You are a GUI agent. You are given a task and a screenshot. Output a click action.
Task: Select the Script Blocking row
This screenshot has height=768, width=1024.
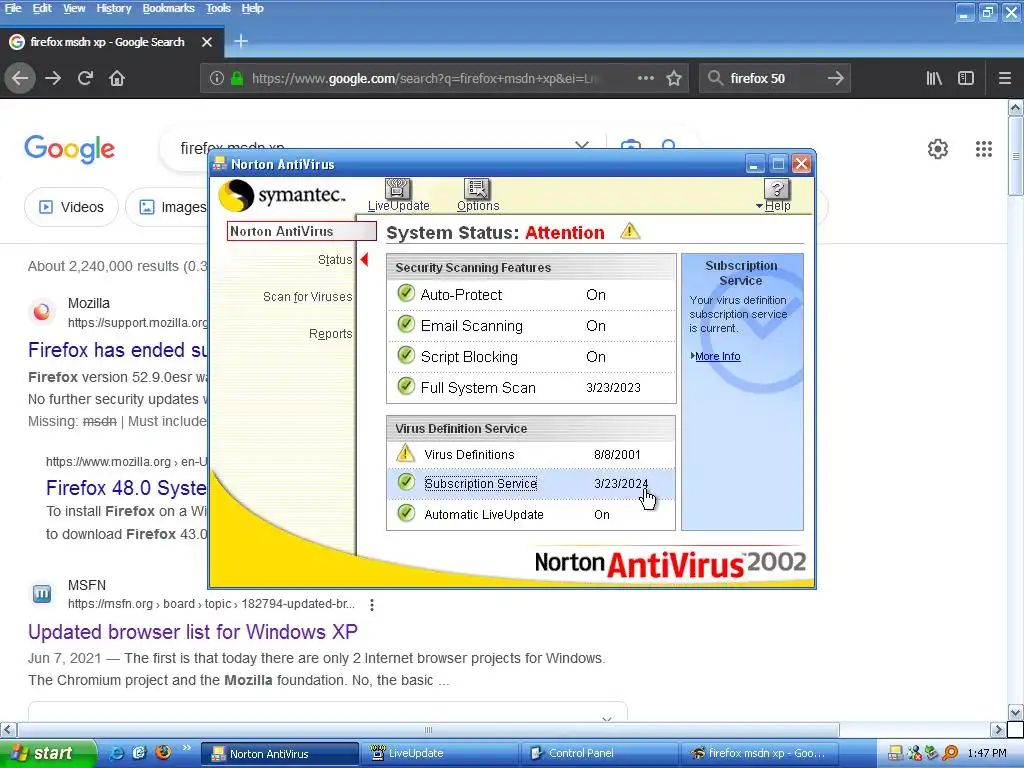(x=531, y=357)
